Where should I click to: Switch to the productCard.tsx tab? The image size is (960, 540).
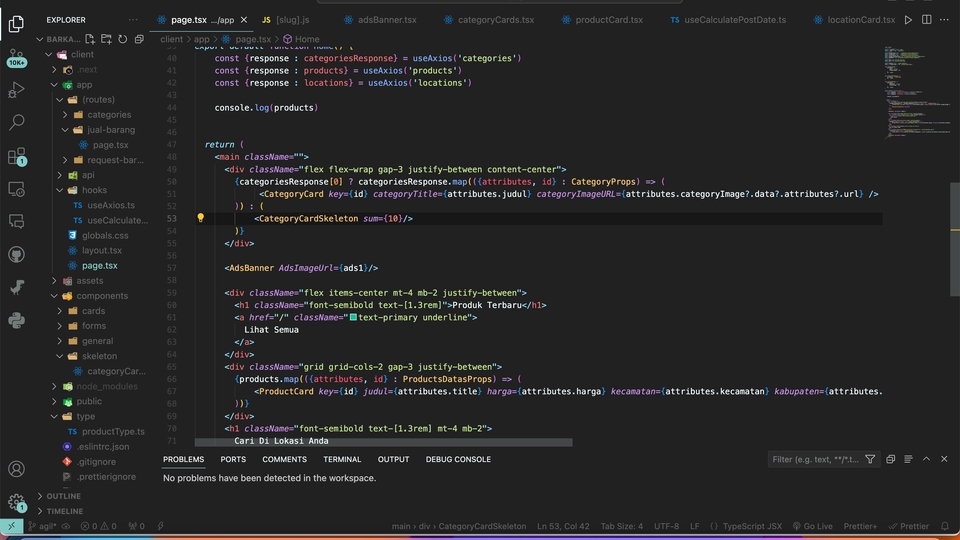coord(602,20)
